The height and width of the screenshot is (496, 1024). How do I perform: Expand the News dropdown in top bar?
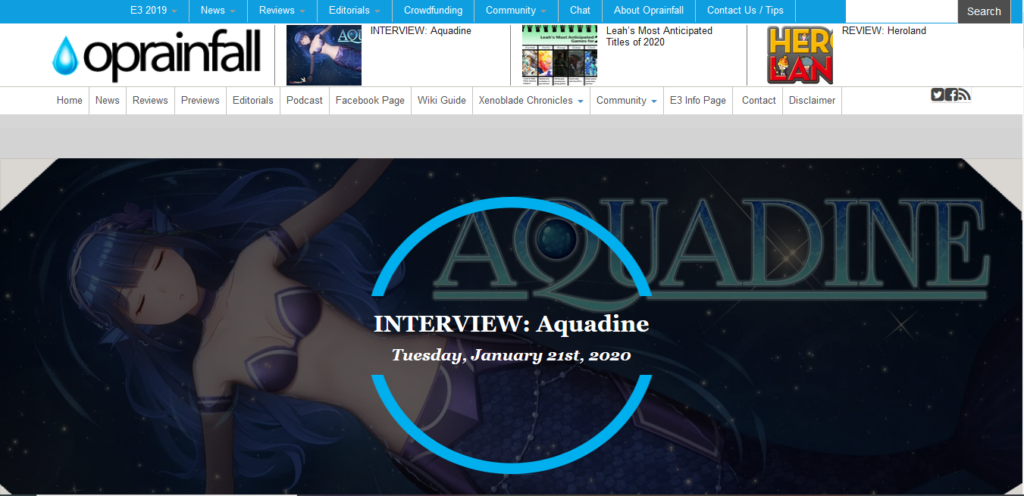218,10
